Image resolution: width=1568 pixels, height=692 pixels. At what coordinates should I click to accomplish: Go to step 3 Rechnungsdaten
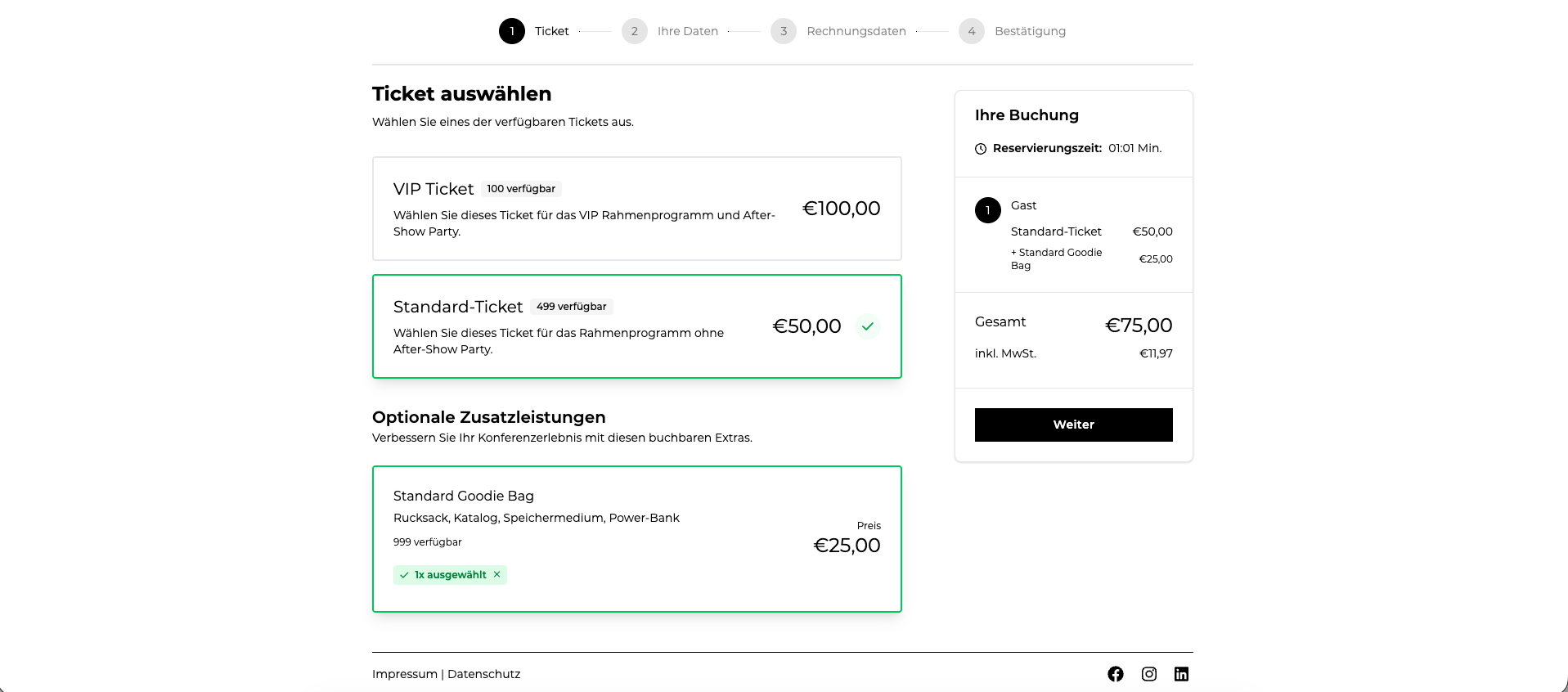coord(784,31)
